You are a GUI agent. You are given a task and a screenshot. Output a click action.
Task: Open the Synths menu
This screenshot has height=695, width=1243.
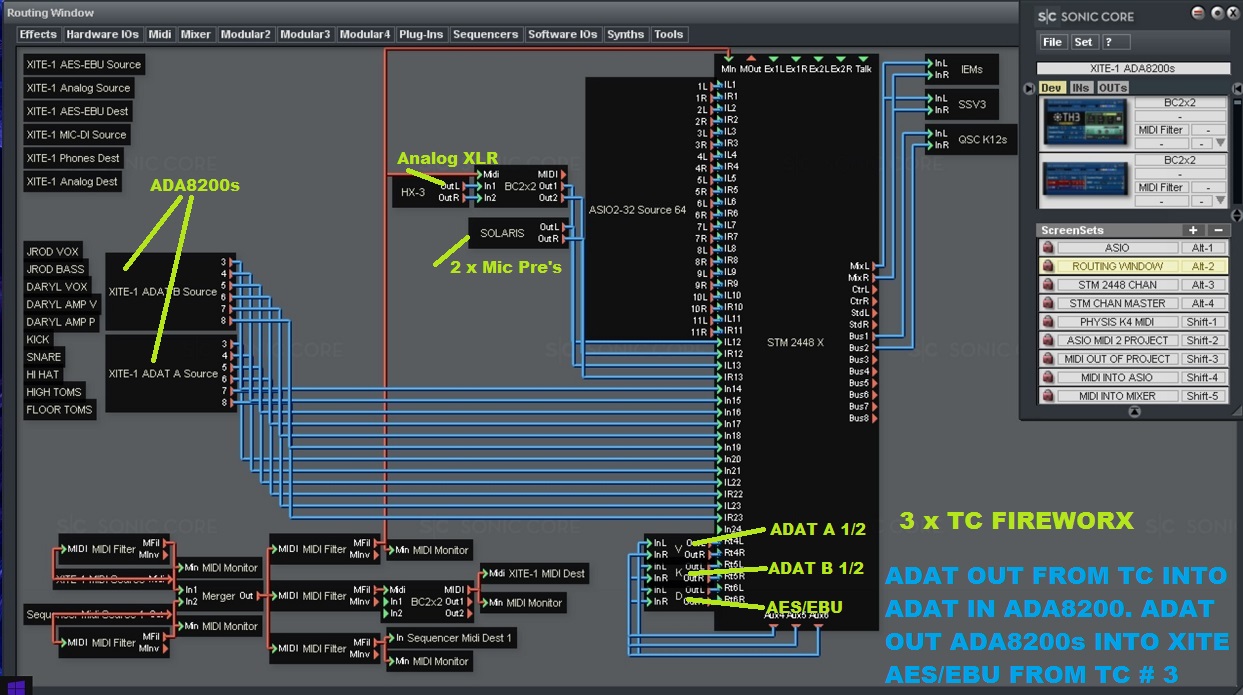626,34
